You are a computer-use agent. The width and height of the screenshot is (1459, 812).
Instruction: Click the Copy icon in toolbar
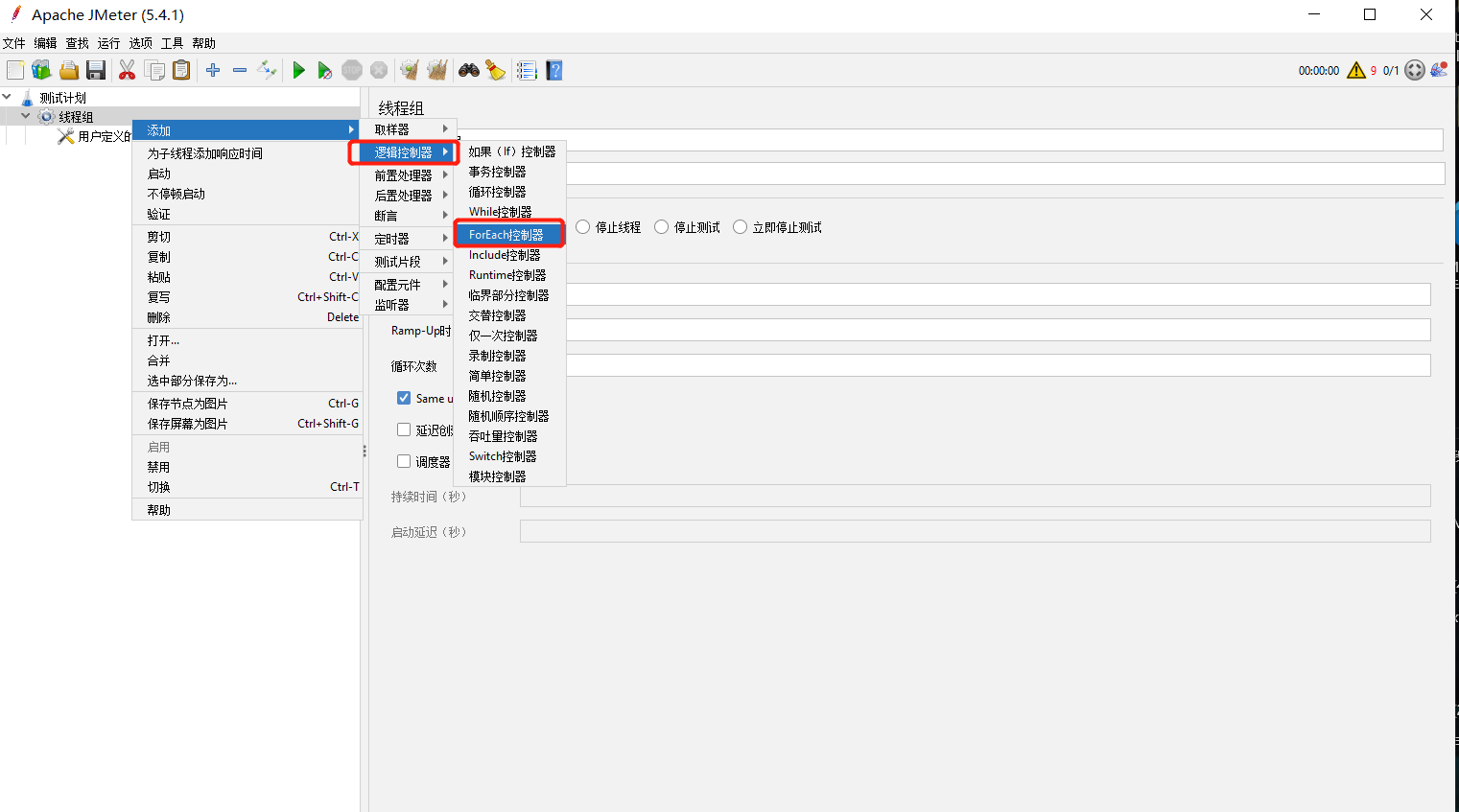pos(153,70)
